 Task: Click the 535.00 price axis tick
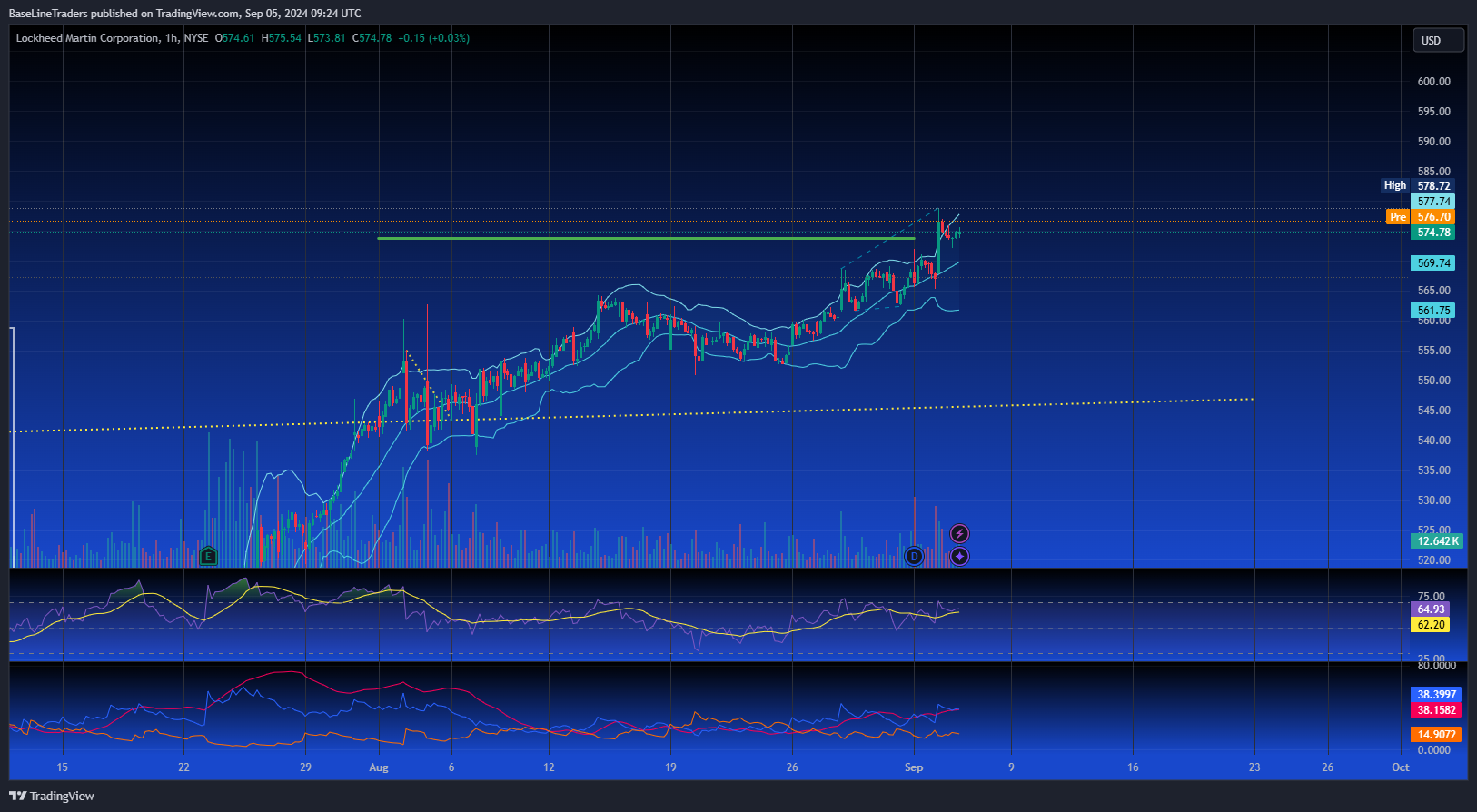pyautogui.click(x=1433, y=470)
